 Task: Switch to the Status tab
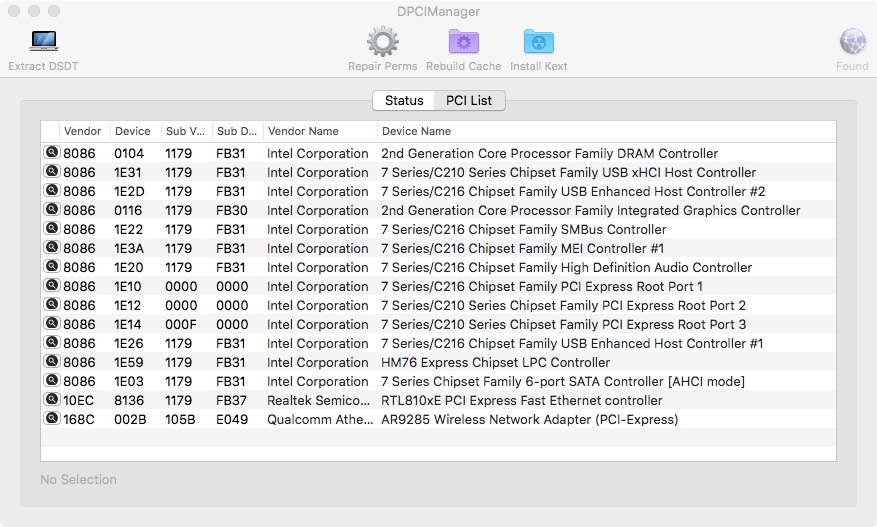(404, 101)
